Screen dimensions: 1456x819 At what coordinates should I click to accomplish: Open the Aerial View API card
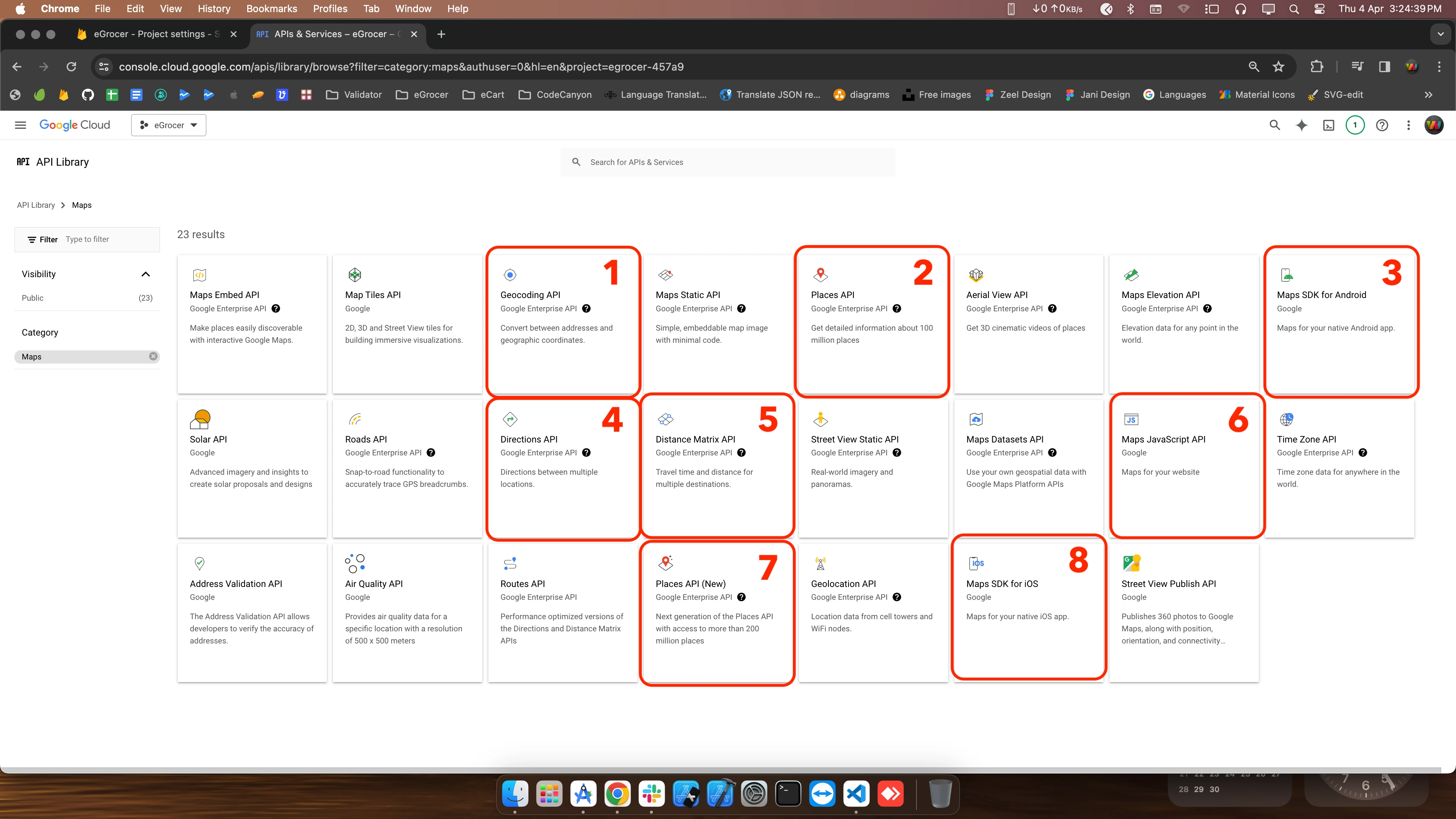pos(1029,324)
